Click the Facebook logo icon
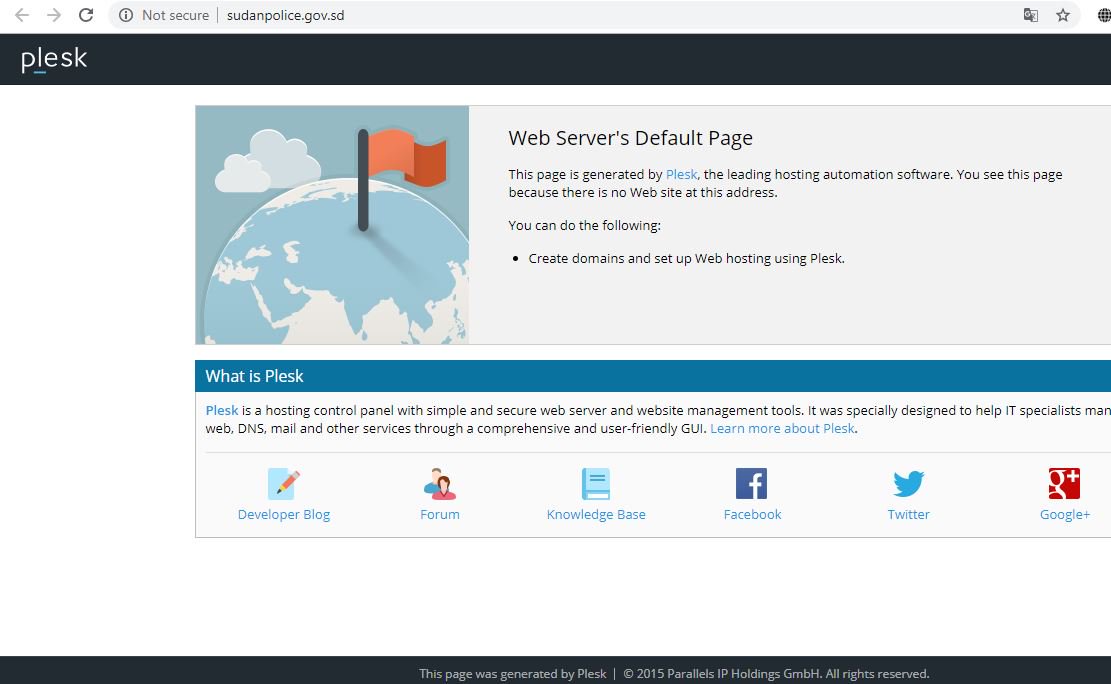 coord(752,484)
